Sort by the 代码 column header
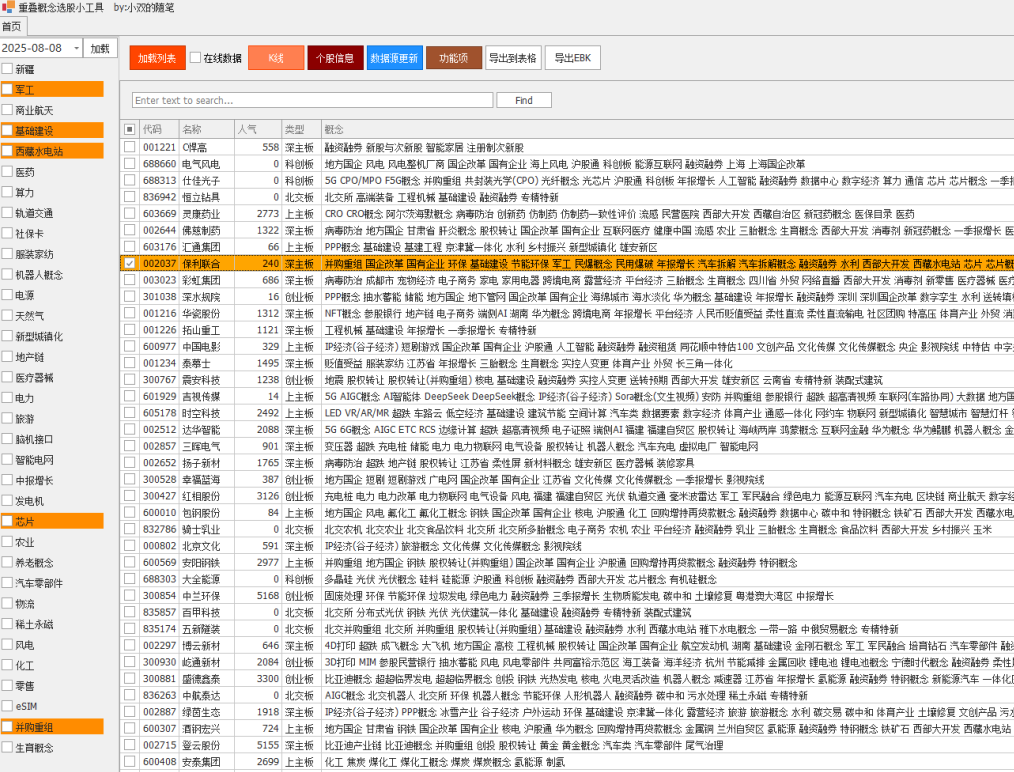The width and height of the screenshot is (1014, 772). (x=159, y=129)
